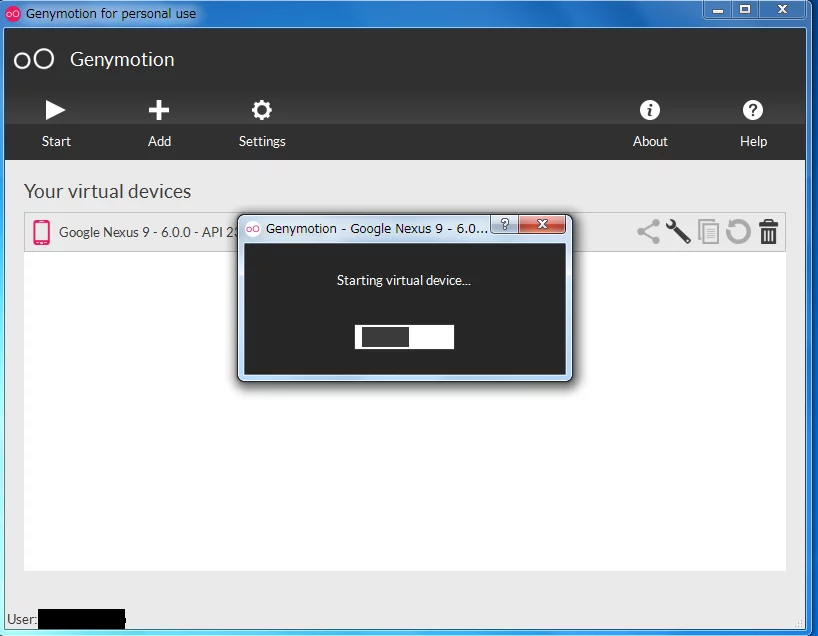Factory reset device with circular arrow icon
Image resolution: width=818 pixels, height=636 pixels.
pyautogui.click(x=738, y=232)
